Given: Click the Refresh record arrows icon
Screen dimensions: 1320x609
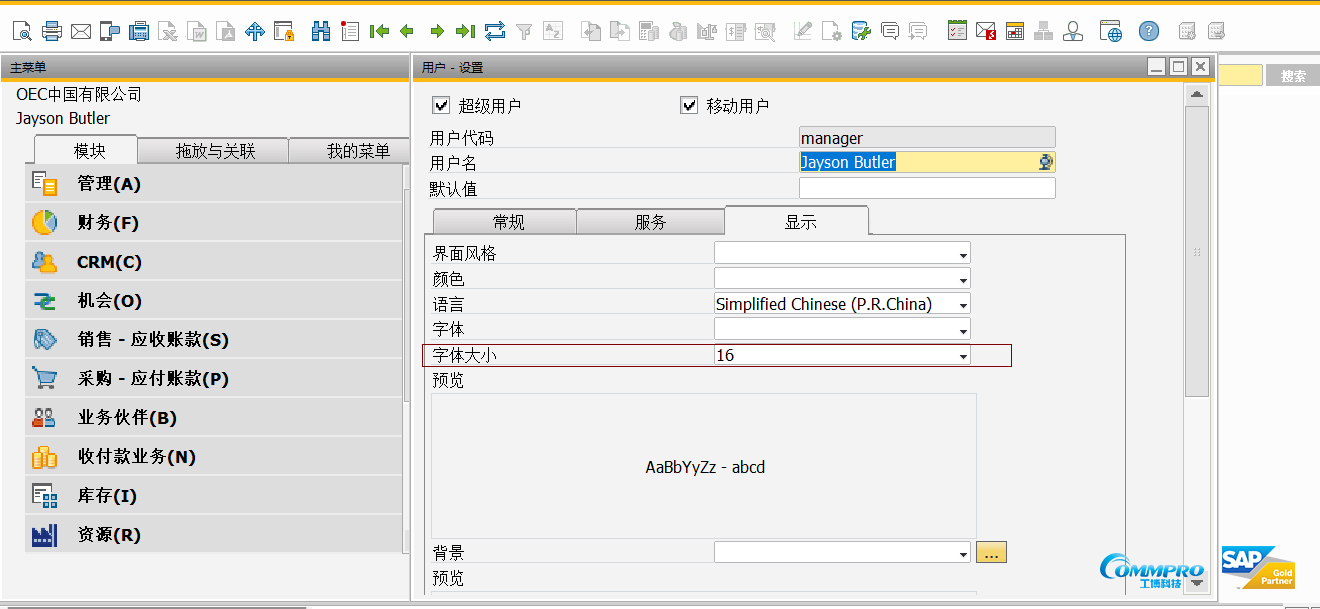Looking at the screenshot, I should click(495, 31).
